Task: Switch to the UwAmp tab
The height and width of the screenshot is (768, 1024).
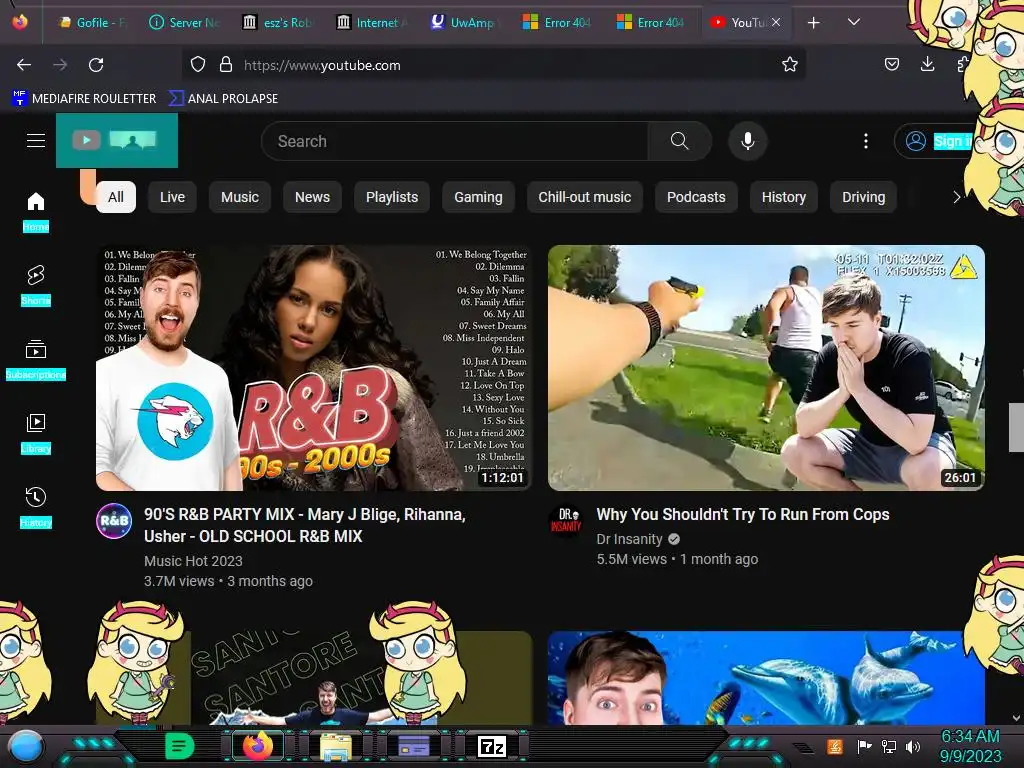Action: pos(466,23)
